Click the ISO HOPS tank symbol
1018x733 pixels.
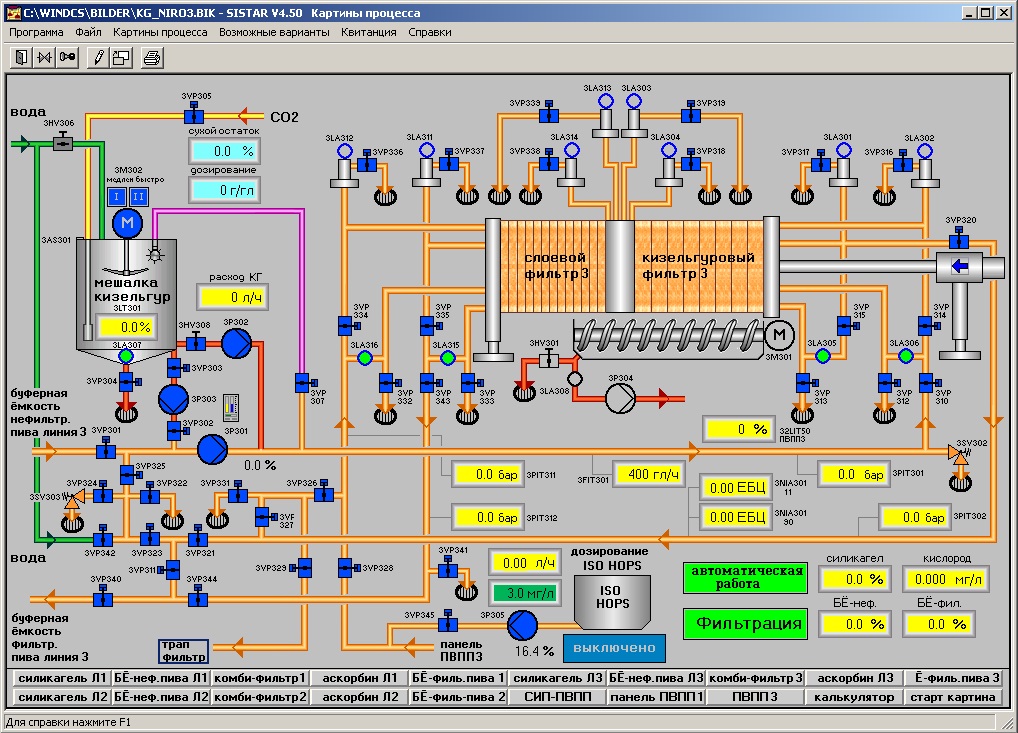(x=612, y=603)
